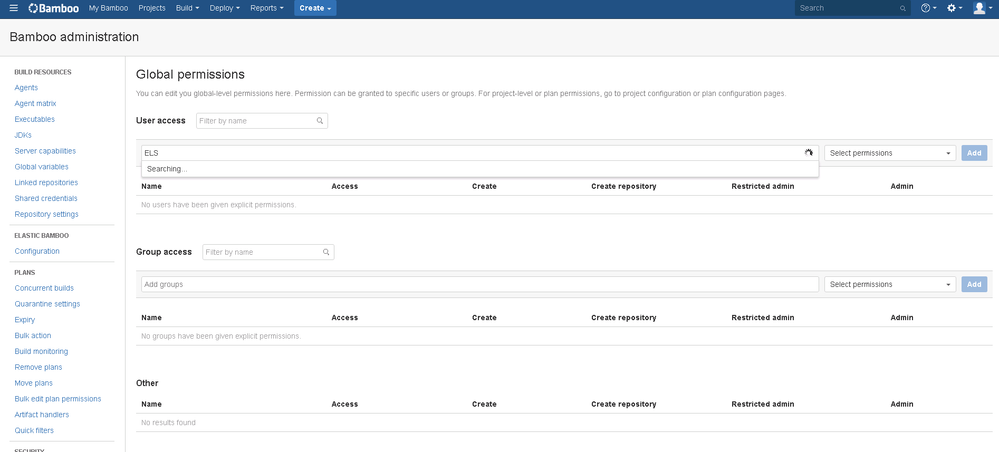Open Repository settings
This screenshot has height=452, width=999.
tap(47, 214)
